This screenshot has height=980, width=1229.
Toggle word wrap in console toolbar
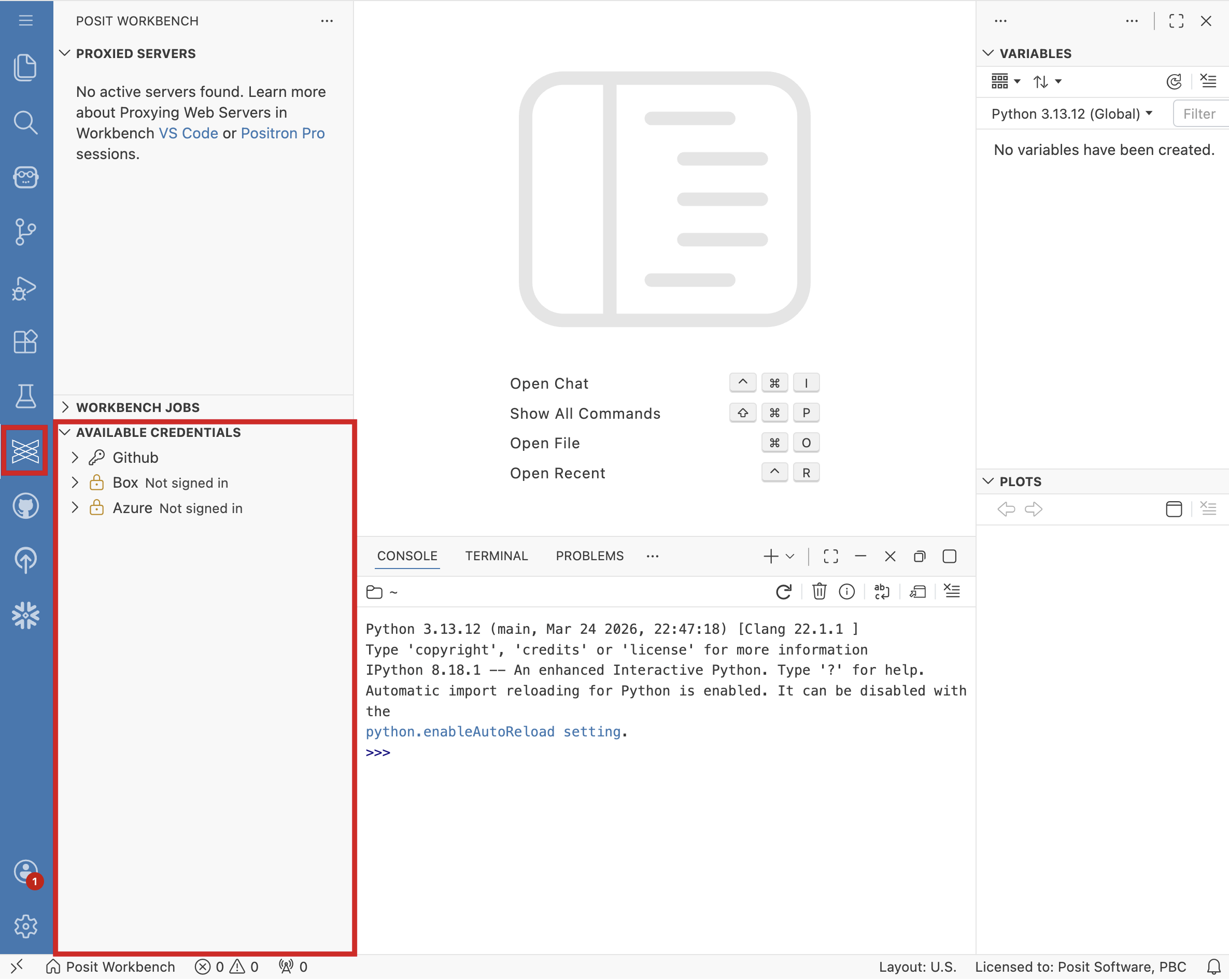(x=881, y=592)
